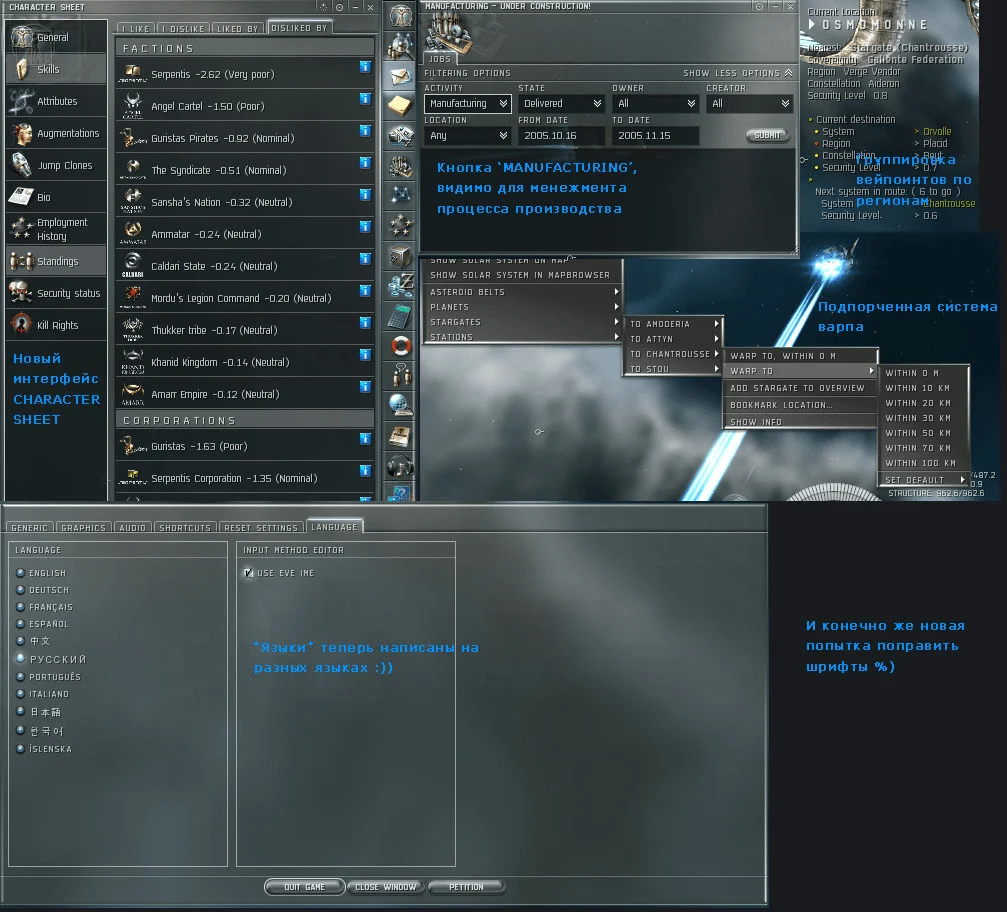The height and width of the screenshot is (912, 1007).
Task: Choose Show Solar System in Mapbrowser
Action: pos(521,275)
